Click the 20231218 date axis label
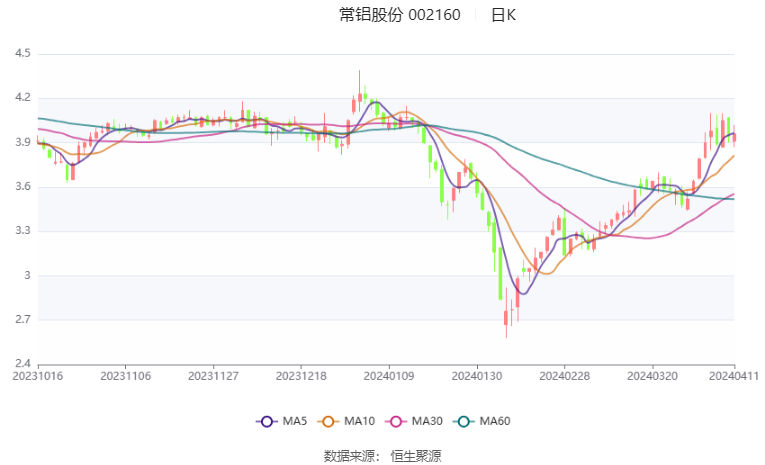 tap(301, 376)
